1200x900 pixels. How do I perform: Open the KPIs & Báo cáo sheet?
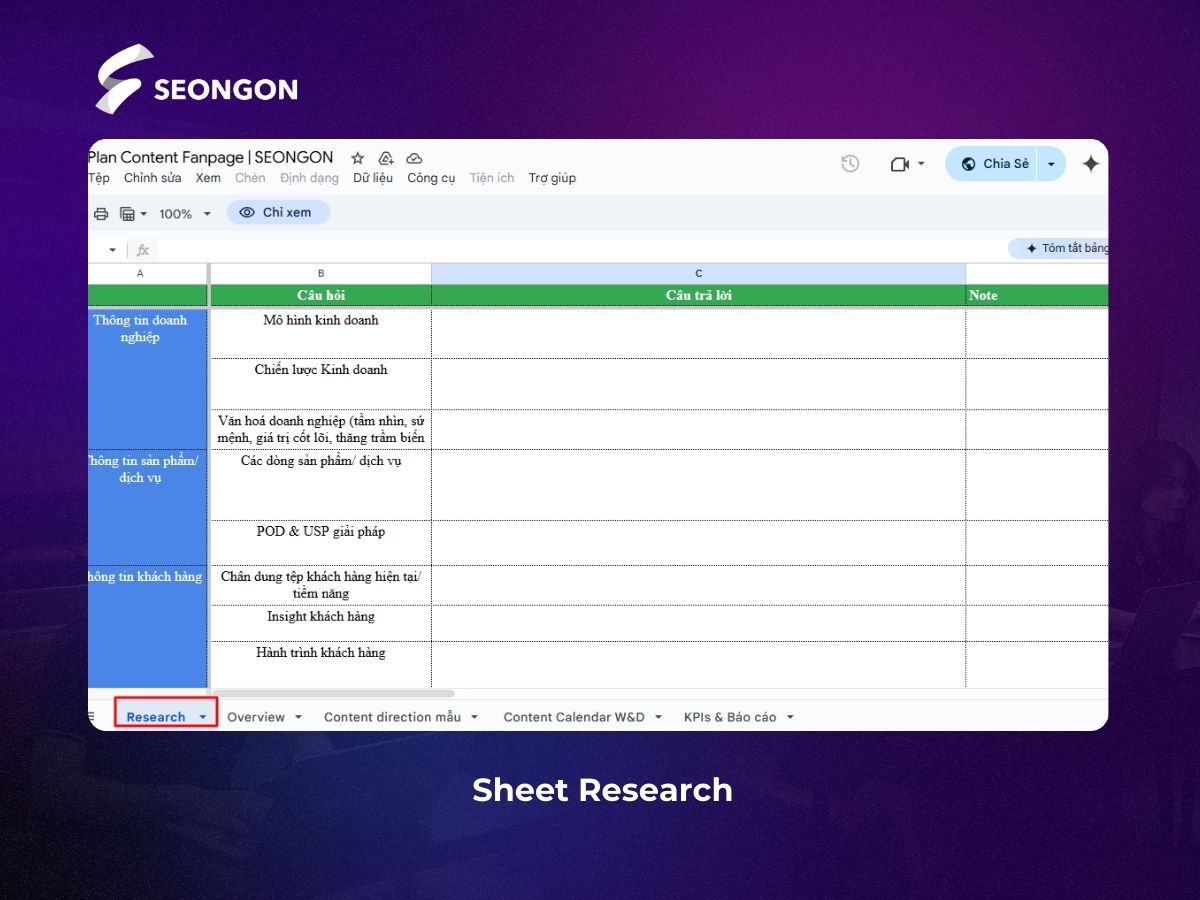730,717
